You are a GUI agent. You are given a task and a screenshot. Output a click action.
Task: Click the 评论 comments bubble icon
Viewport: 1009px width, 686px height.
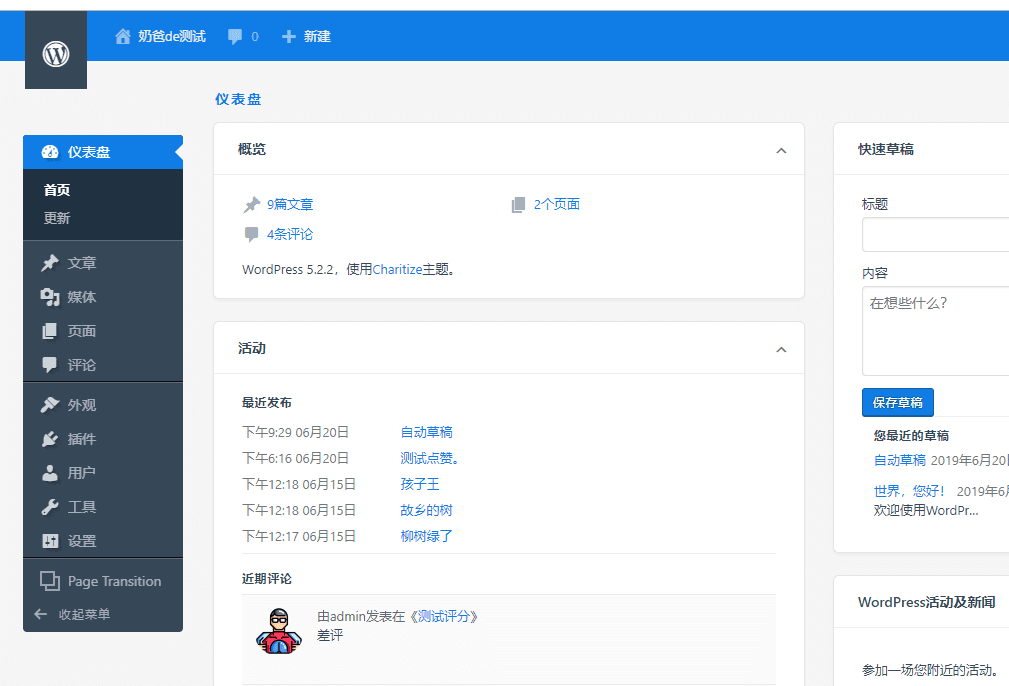tap(48, 365)
